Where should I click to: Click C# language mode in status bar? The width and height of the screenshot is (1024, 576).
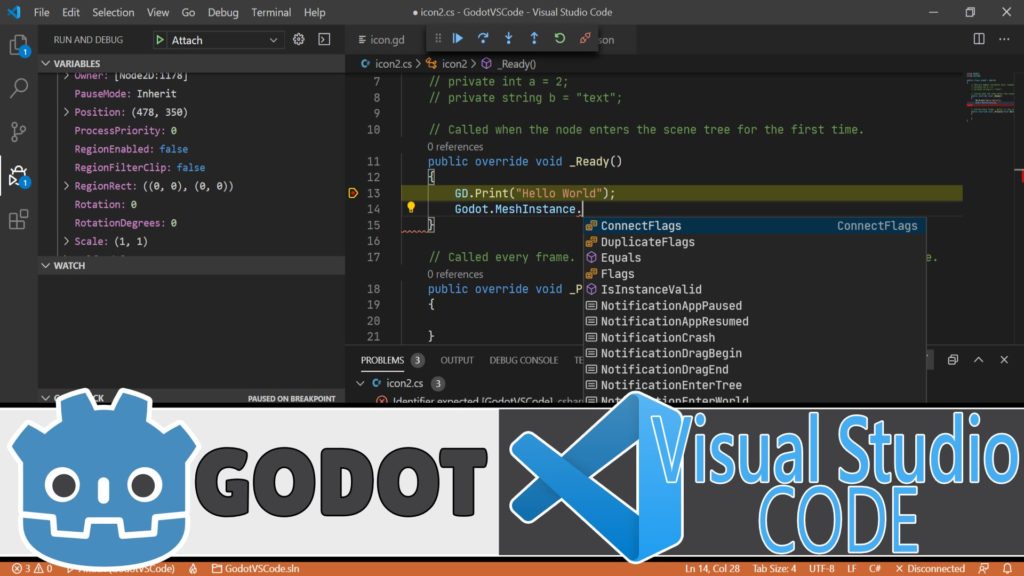click(874, 569)
